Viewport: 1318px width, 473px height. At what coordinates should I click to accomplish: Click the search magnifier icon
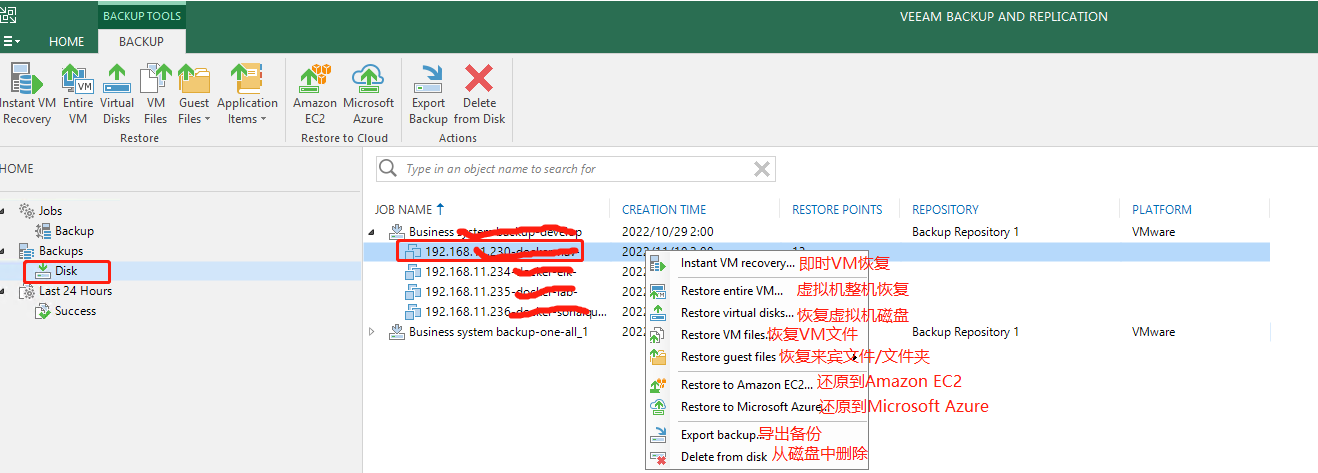[x=390, y=169]
